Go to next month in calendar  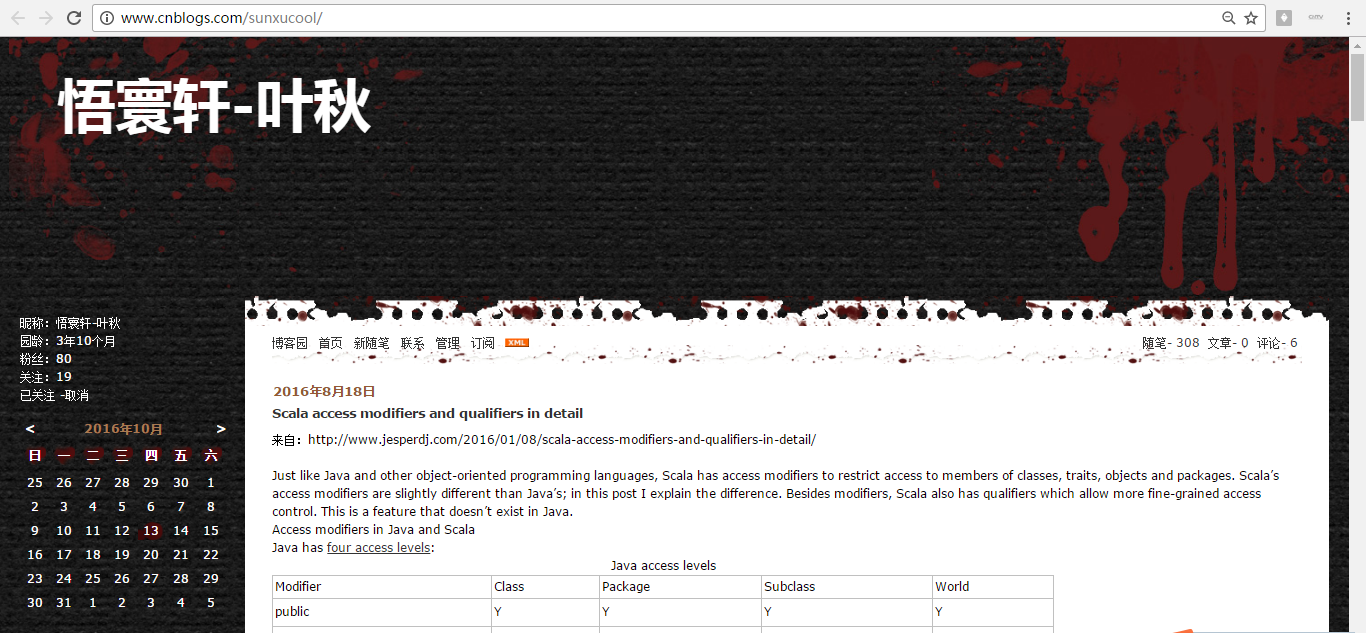(x=221, y=429)
